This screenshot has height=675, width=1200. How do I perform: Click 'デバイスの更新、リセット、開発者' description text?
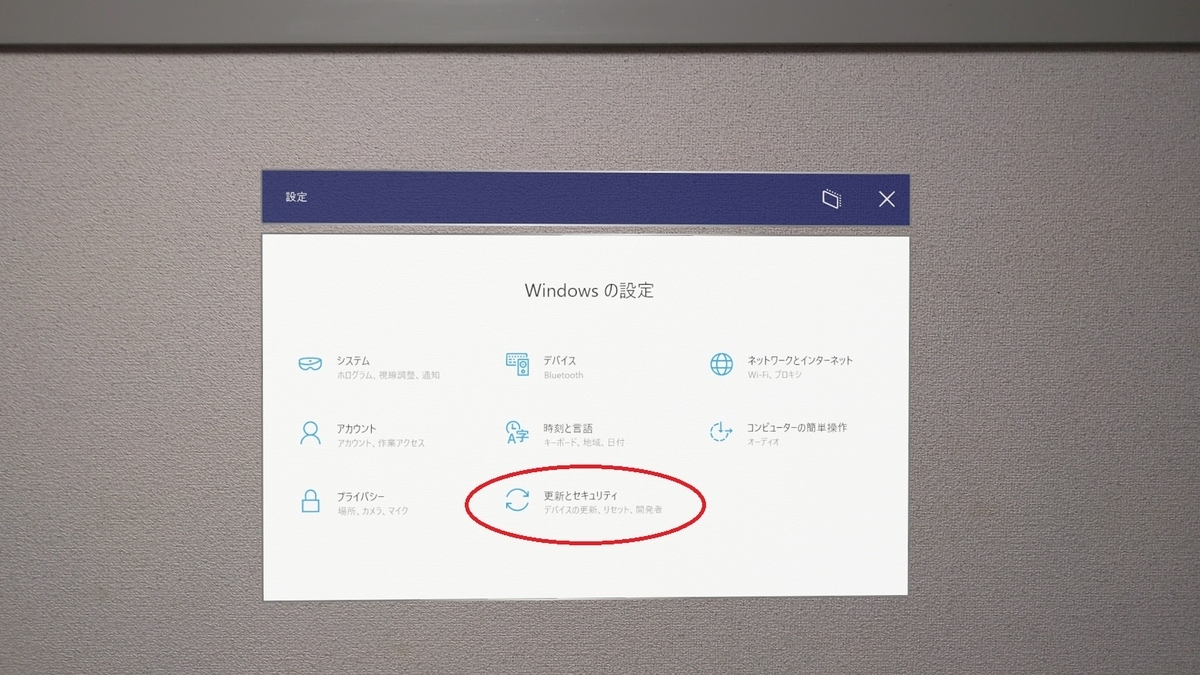tap(603, 510)
